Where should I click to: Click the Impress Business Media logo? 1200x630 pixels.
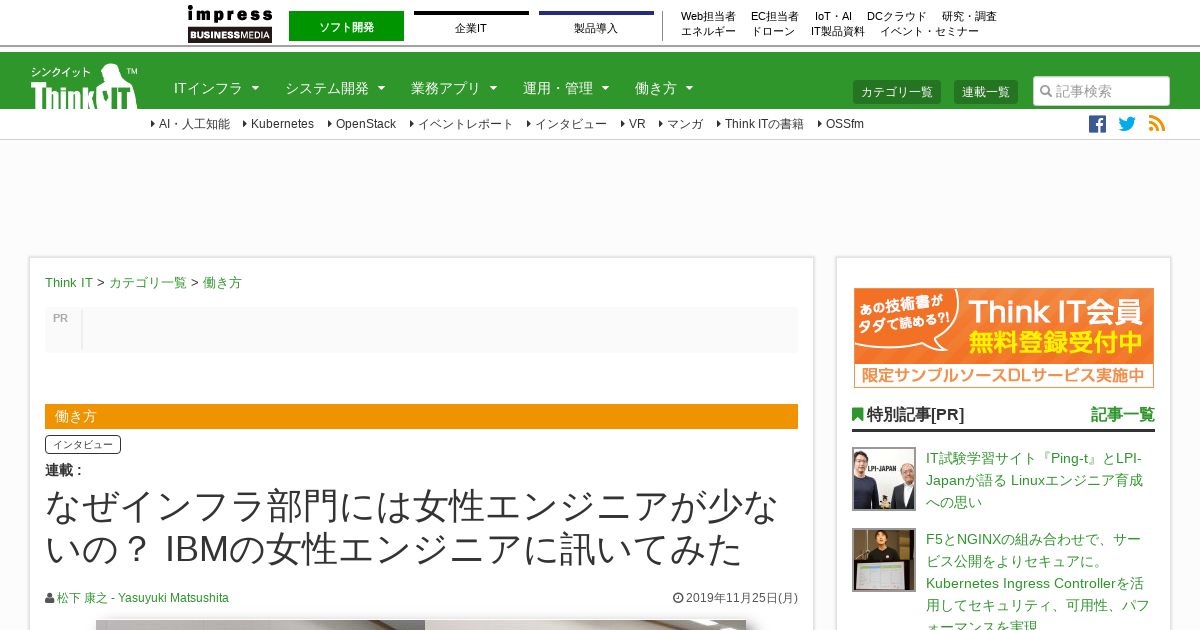230,23
